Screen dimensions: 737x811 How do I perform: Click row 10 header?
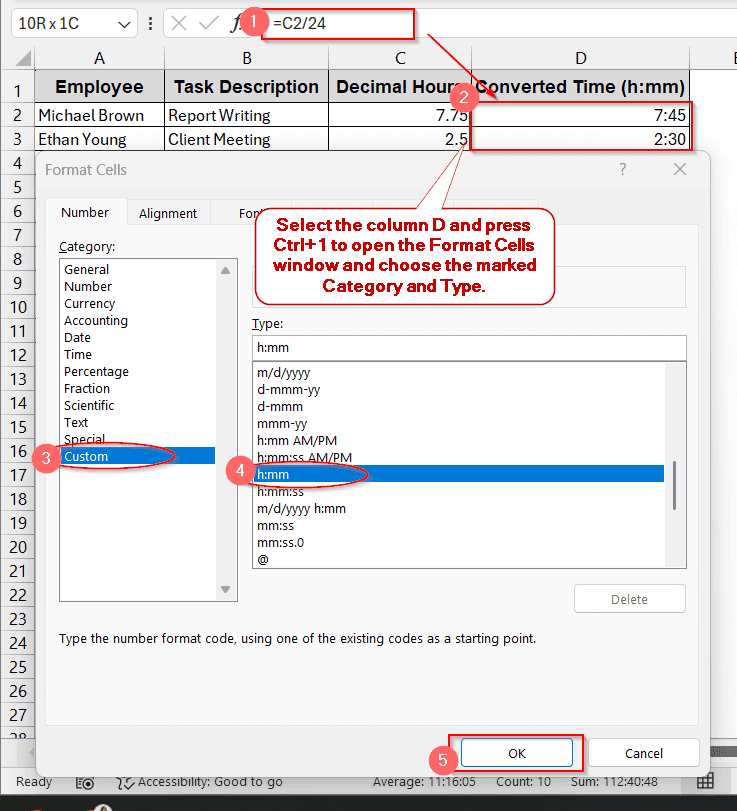[x=18, y=307]
